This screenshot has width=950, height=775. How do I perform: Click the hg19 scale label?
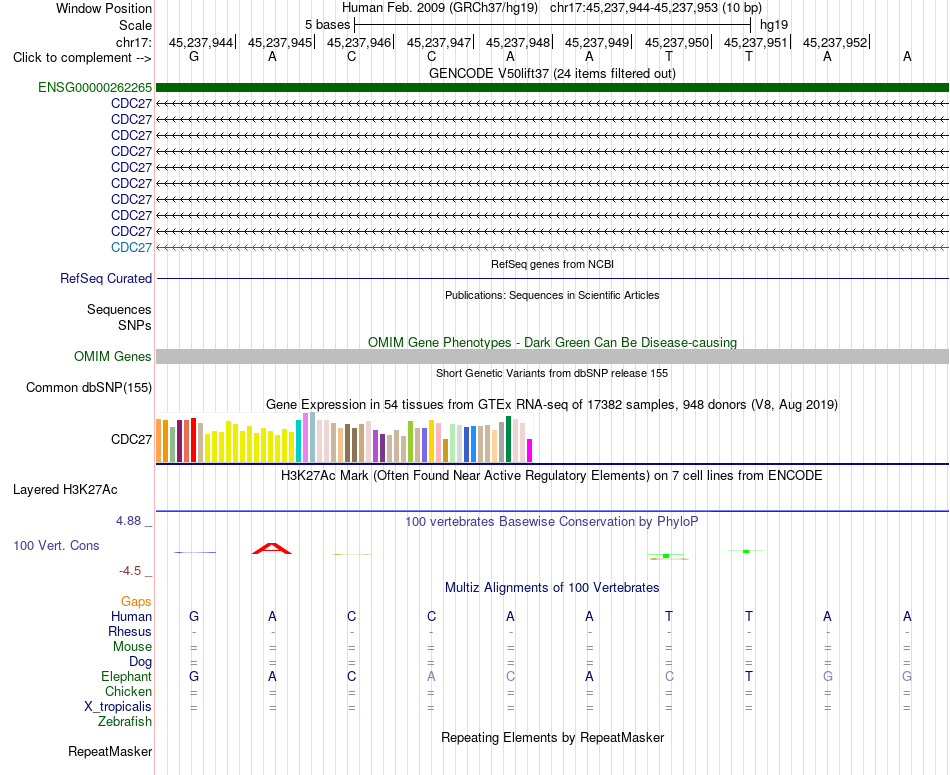pyautogui.click(x=774, y=25)
